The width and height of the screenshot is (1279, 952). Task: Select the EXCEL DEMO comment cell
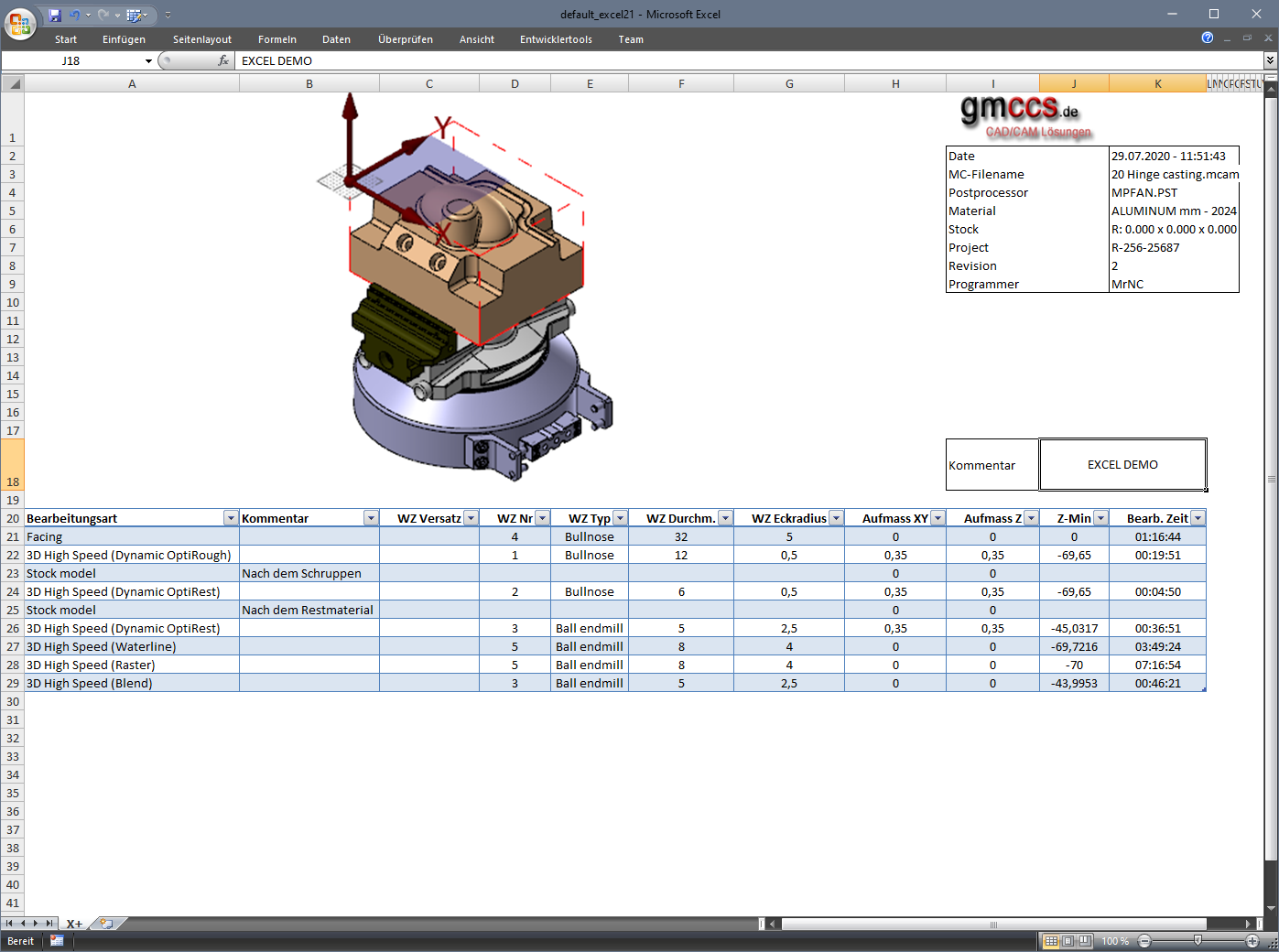[x=1122, y=465]
